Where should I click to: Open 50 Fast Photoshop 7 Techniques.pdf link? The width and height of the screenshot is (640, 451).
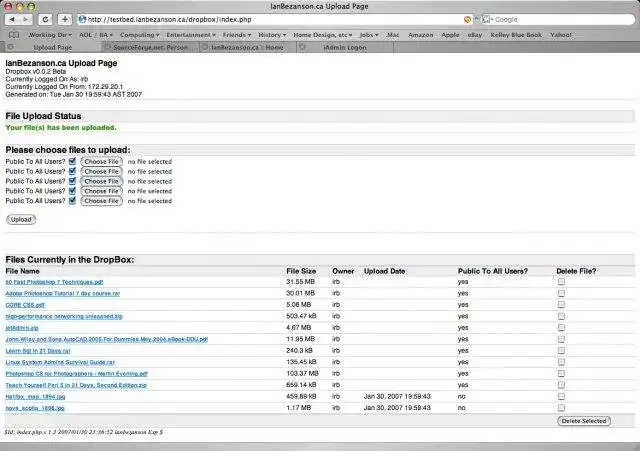point(54,282)
